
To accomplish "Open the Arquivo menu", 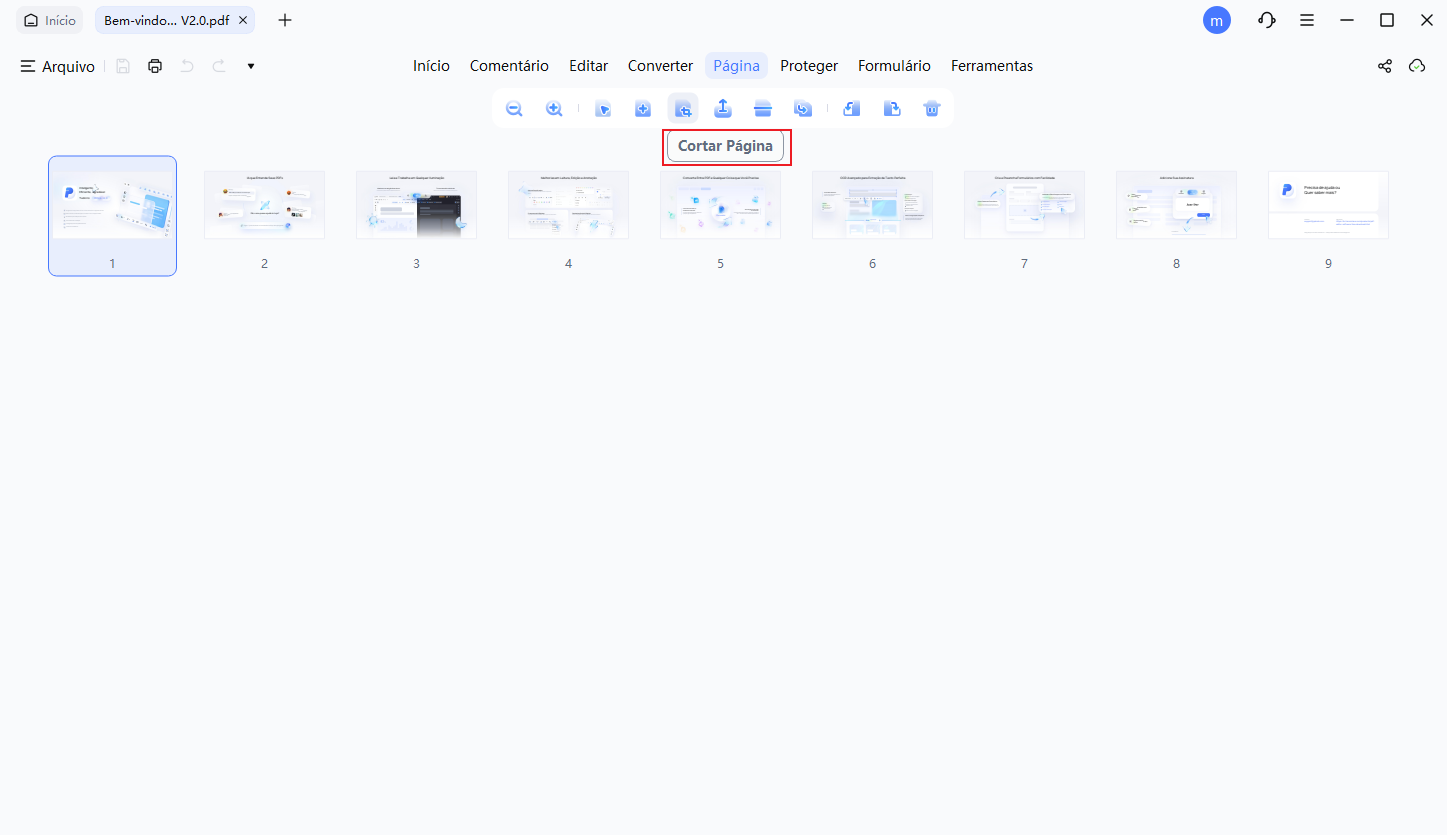I will click(57, 66).
